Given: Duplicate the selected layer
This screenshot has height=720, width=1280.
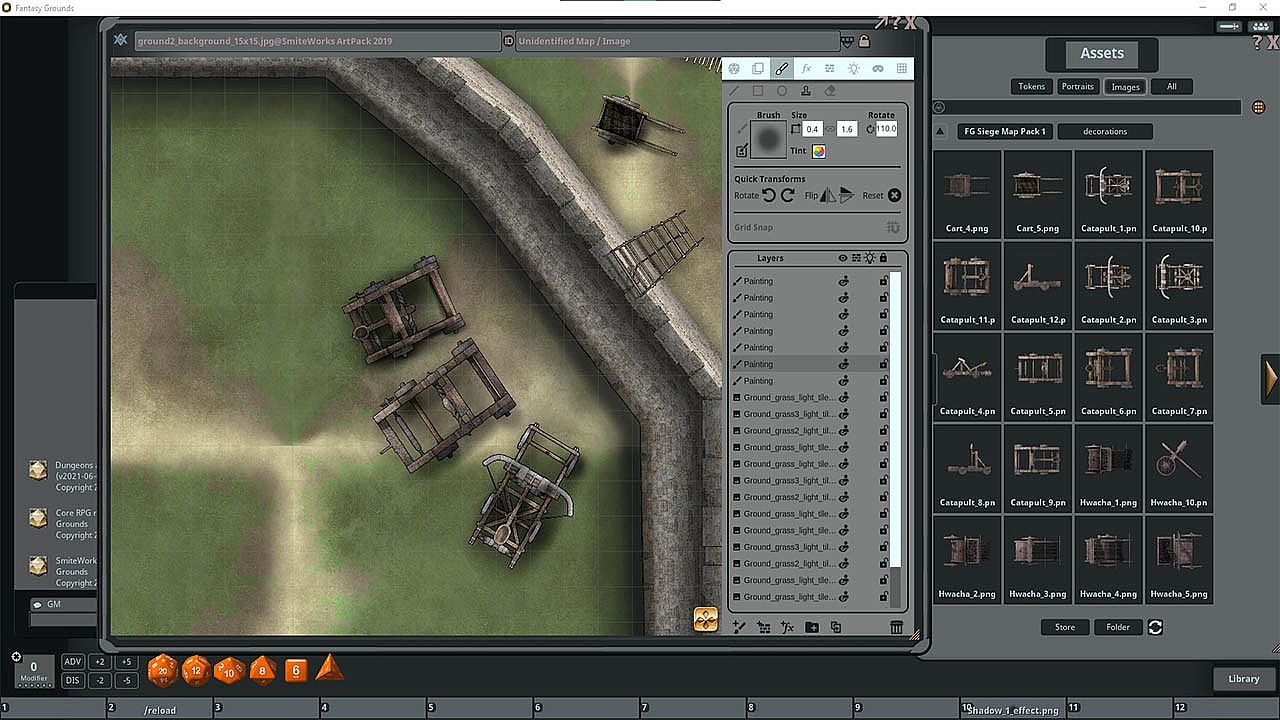Looking at the screenshot, I should pyautogui.click(x=835, y=627).
